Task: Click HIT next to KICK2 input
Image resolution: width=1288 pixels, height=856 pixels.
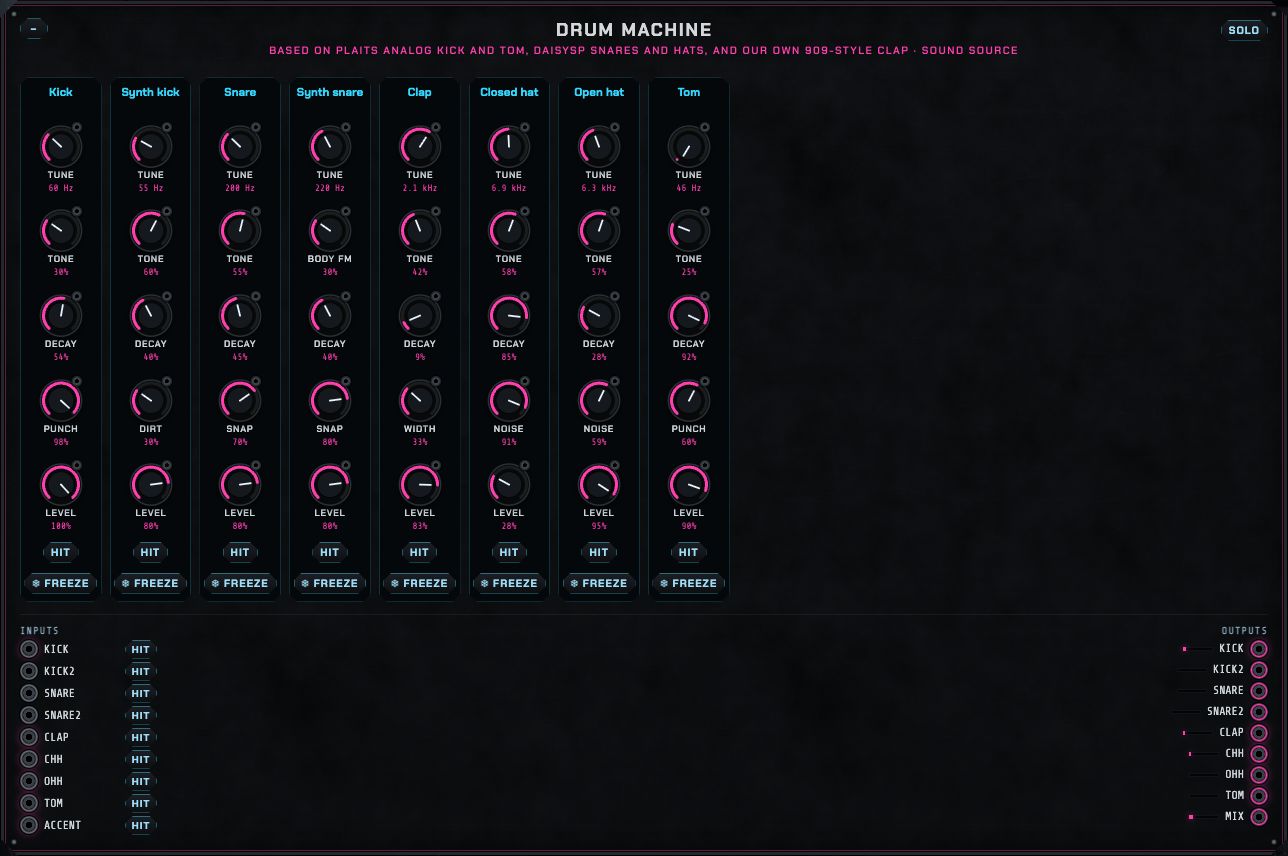Action: pos(141,671)
